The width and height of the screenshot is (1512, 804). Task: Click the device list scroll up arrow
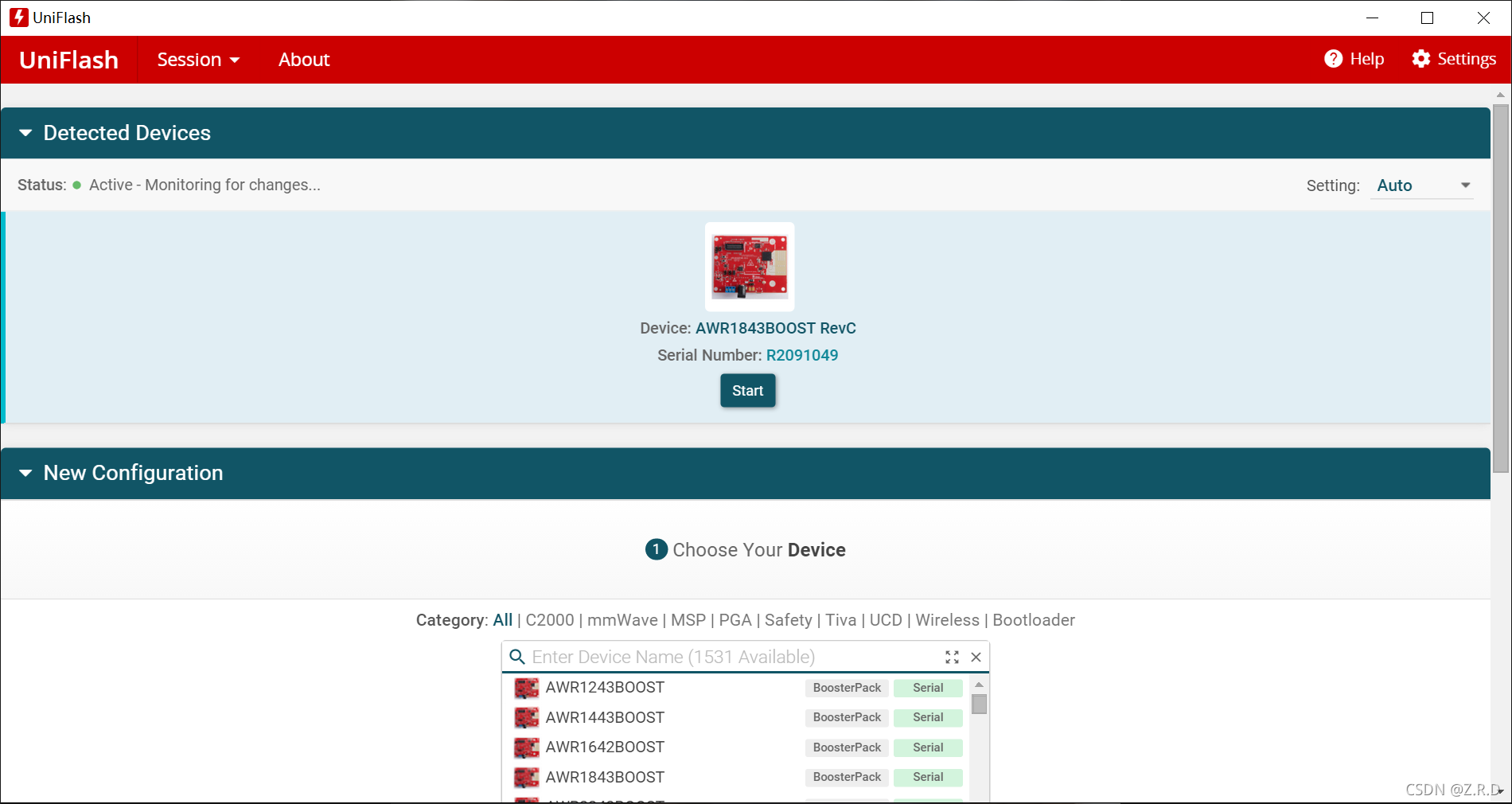tap(980, 685)
